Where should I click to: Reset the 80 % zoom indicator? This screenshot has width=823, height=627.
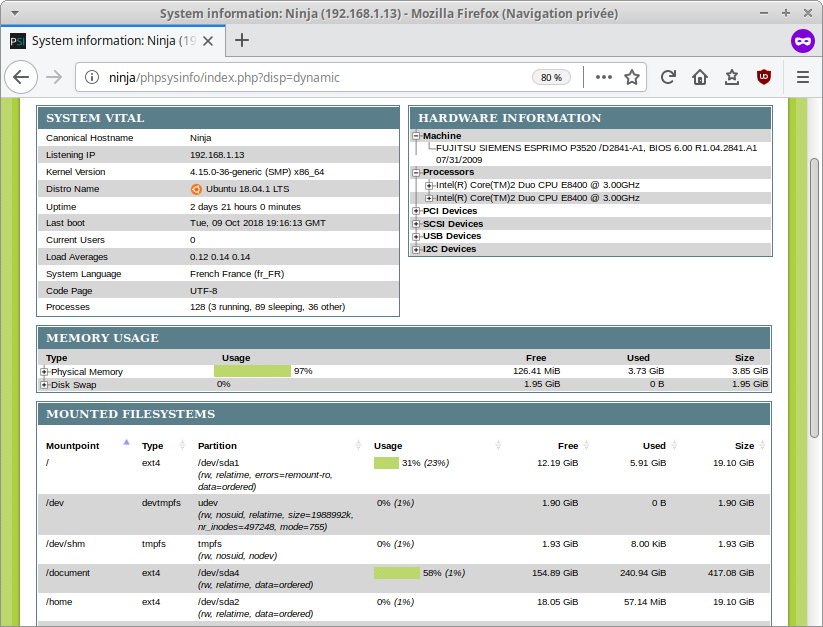[x=551, y=77]
